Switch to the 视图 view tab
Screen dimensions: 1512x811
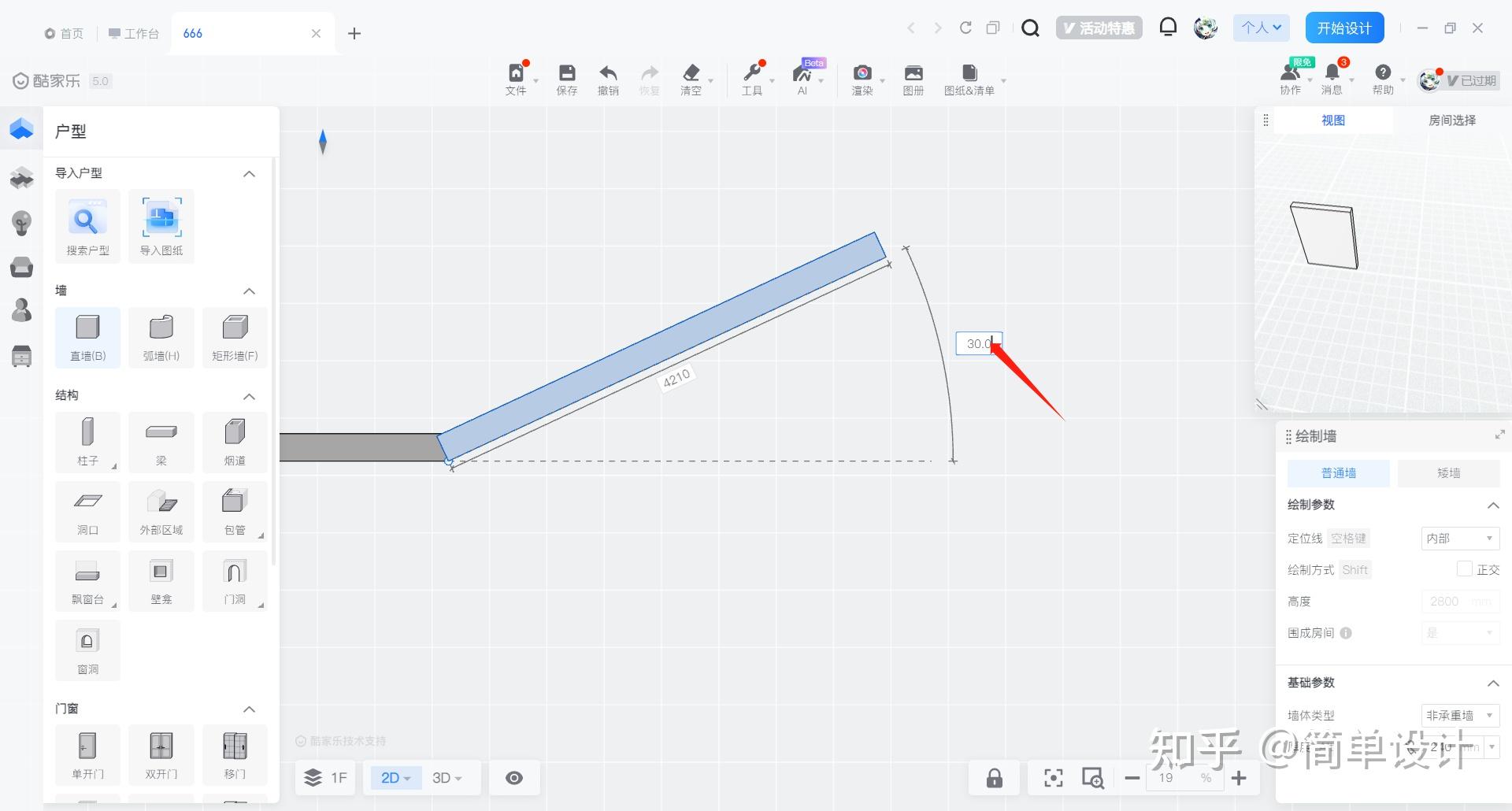click(1333, 120)
